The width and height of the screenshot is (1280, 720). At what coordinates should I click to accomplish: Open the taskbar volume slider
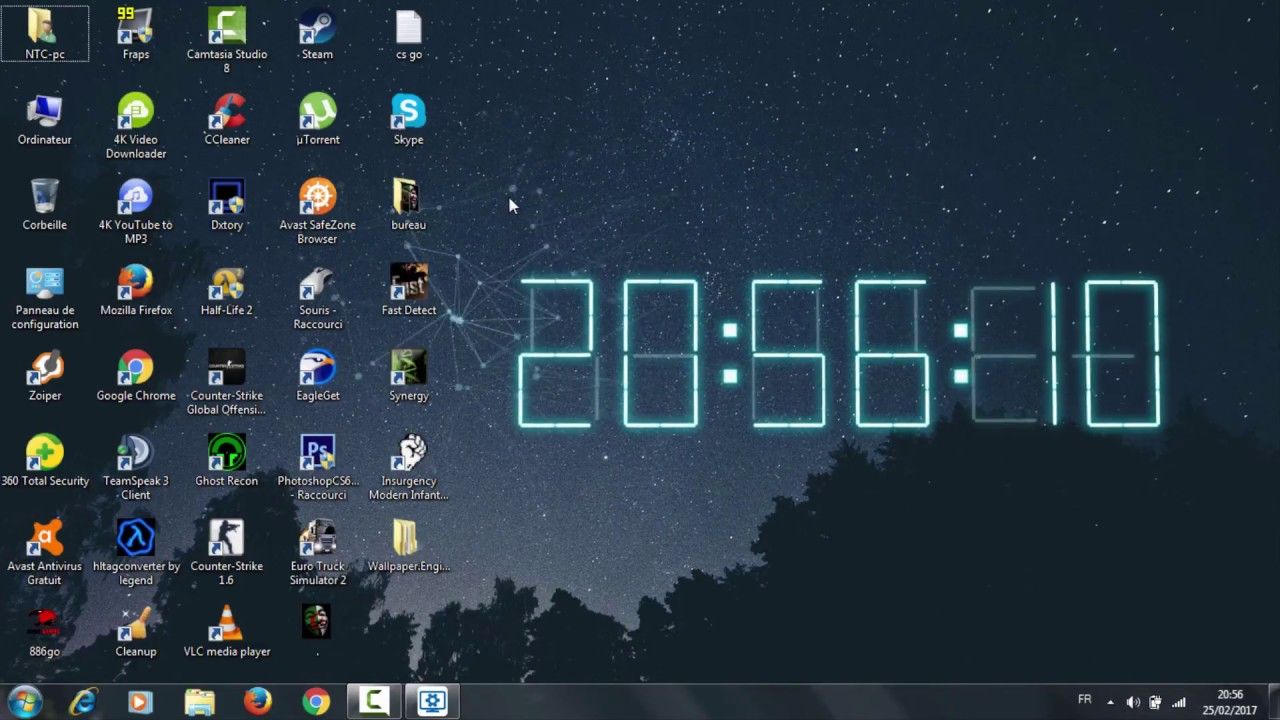point(1133,701)
